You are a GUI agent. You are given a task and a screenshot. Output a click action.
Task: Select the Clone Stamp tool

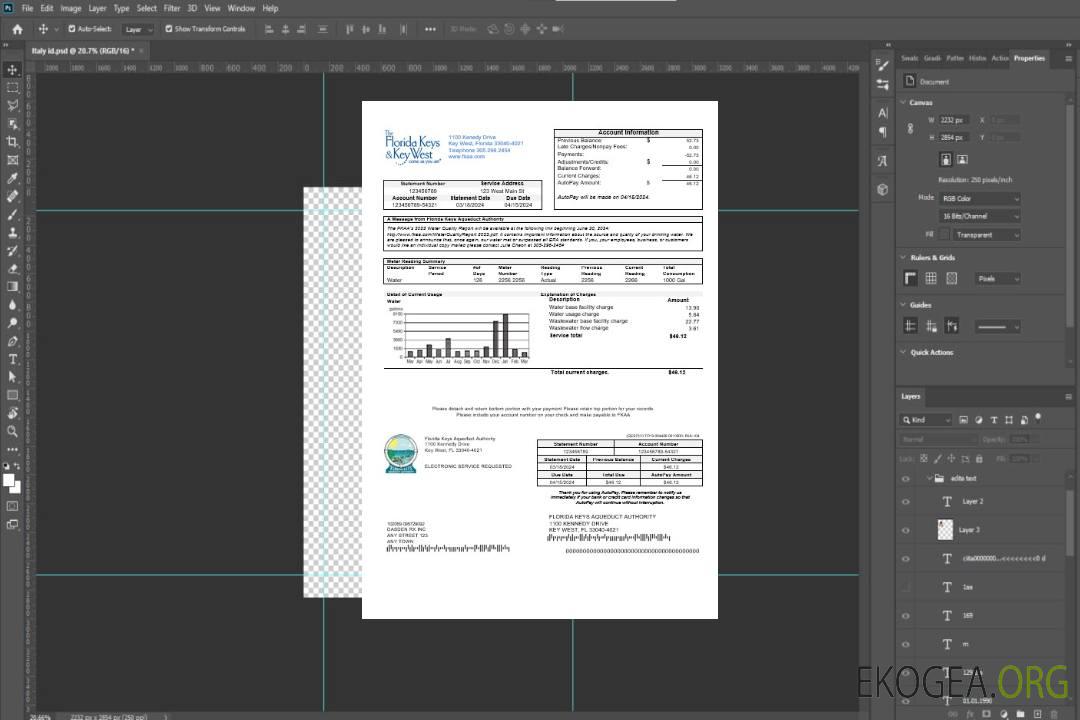point(12,233)
